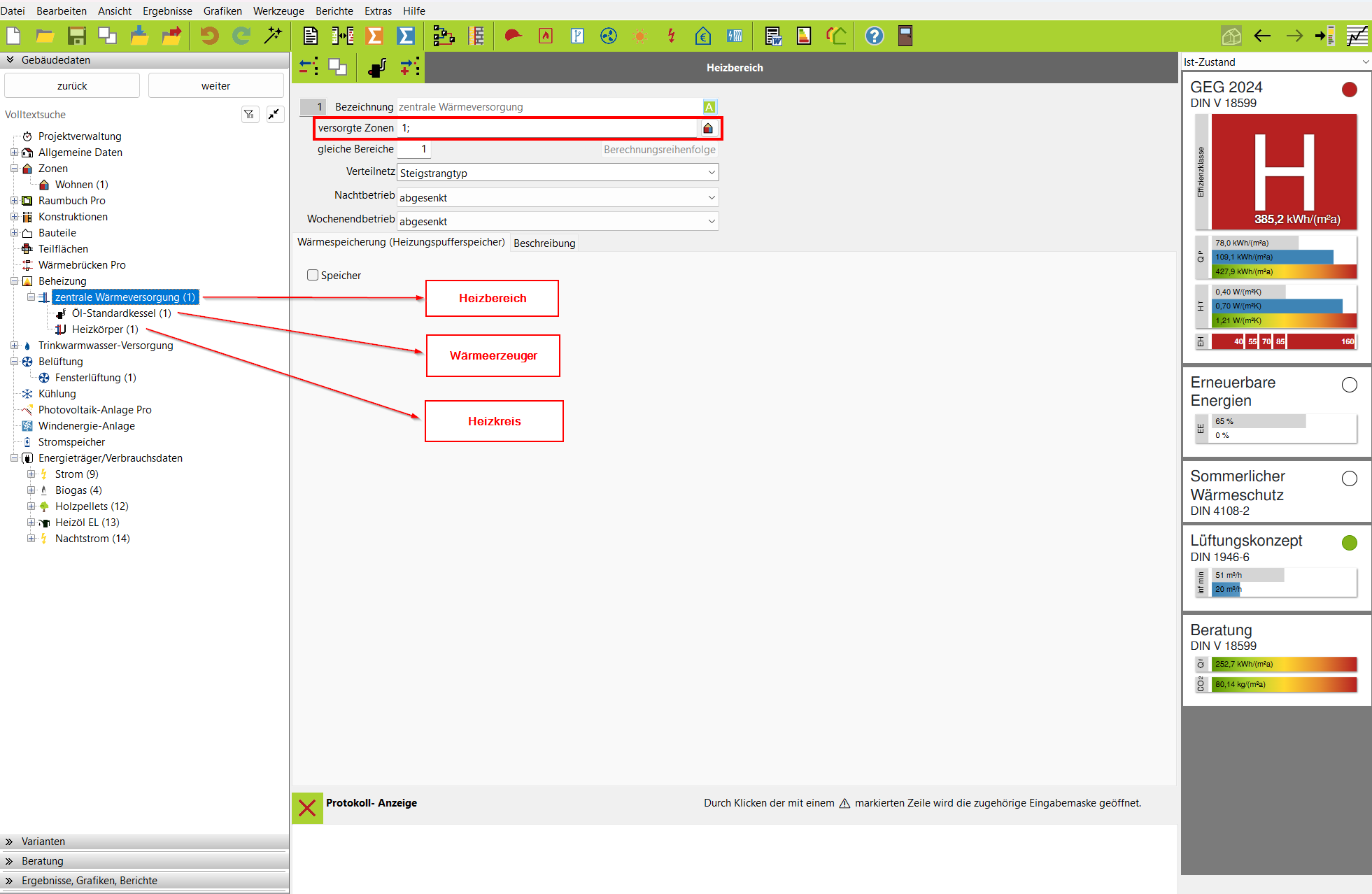Viewport: 1372px width, 894px height.
Task: Enable the Speicher checkbox
Action: point(313,275)
